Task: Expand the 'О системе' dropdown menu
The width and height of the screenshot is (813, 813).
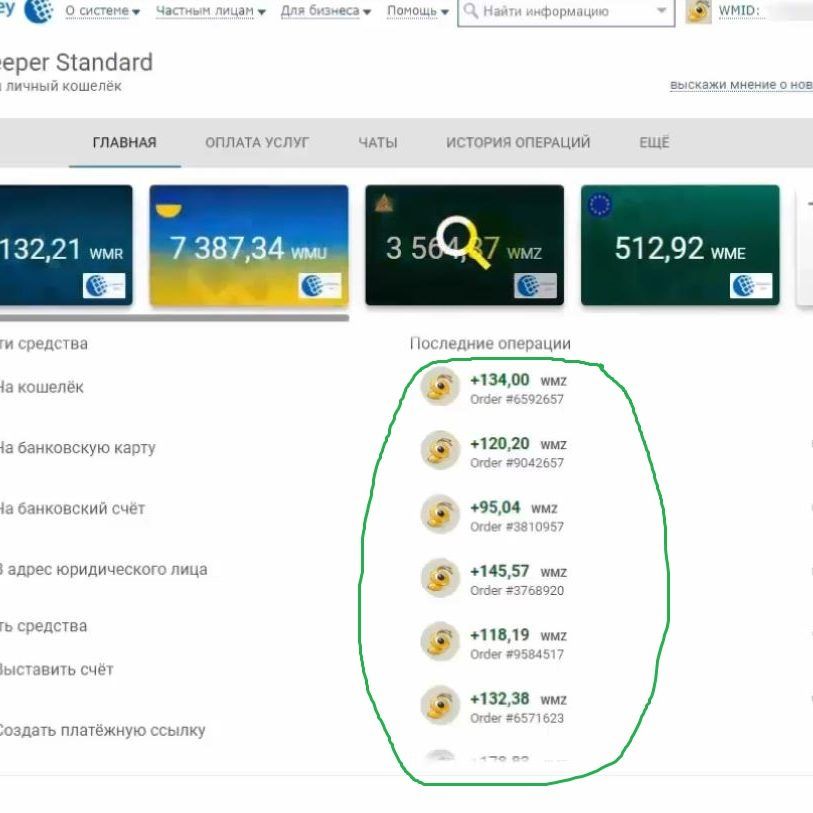Action: 103,11
